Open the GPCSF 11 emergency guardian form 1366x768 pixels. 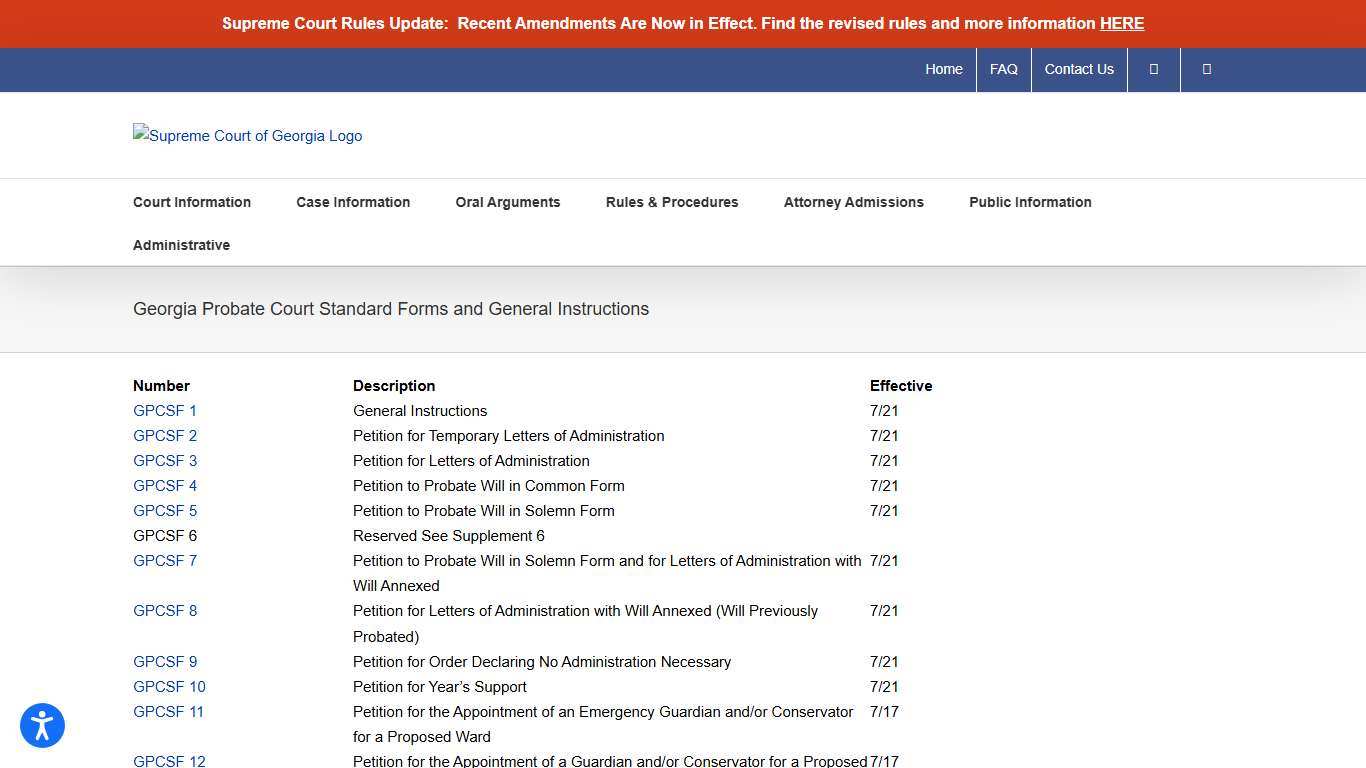point(168,712)
